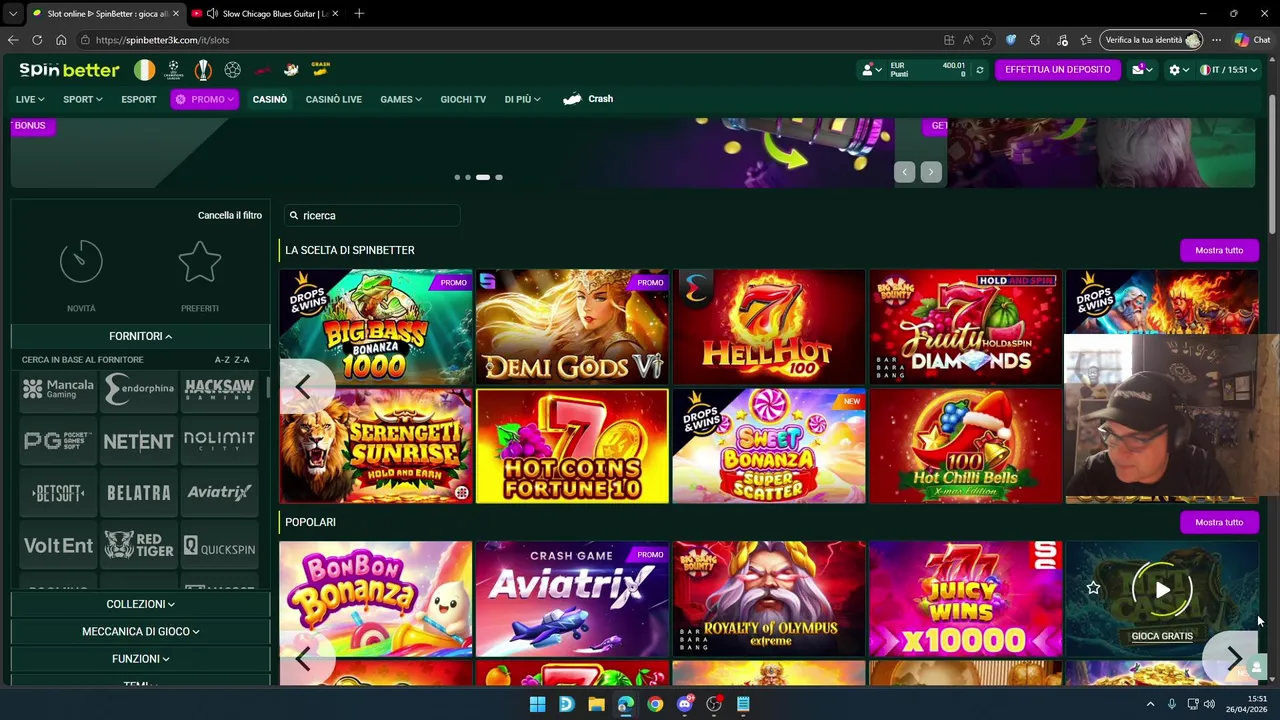Click Mostra tutto for Popolari
The height and width of the screenshot is (720, 1280).
click(1219, 522)
